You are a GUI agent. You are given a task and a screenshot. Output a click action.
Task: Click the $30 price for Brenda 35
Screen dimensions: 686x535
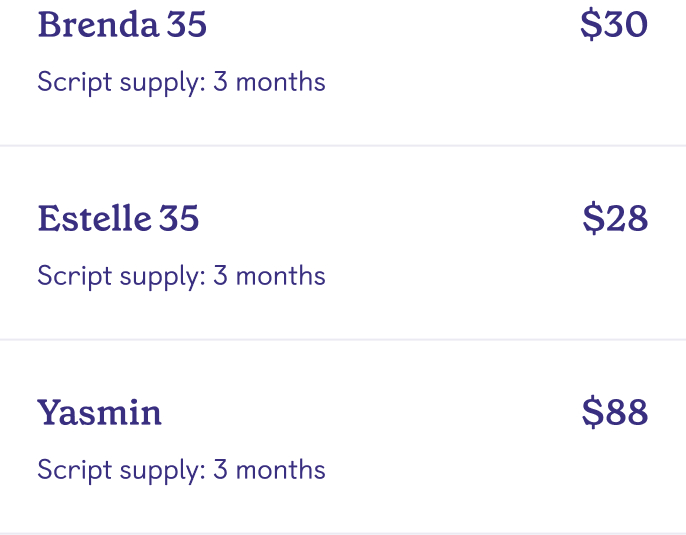point(614,25)
